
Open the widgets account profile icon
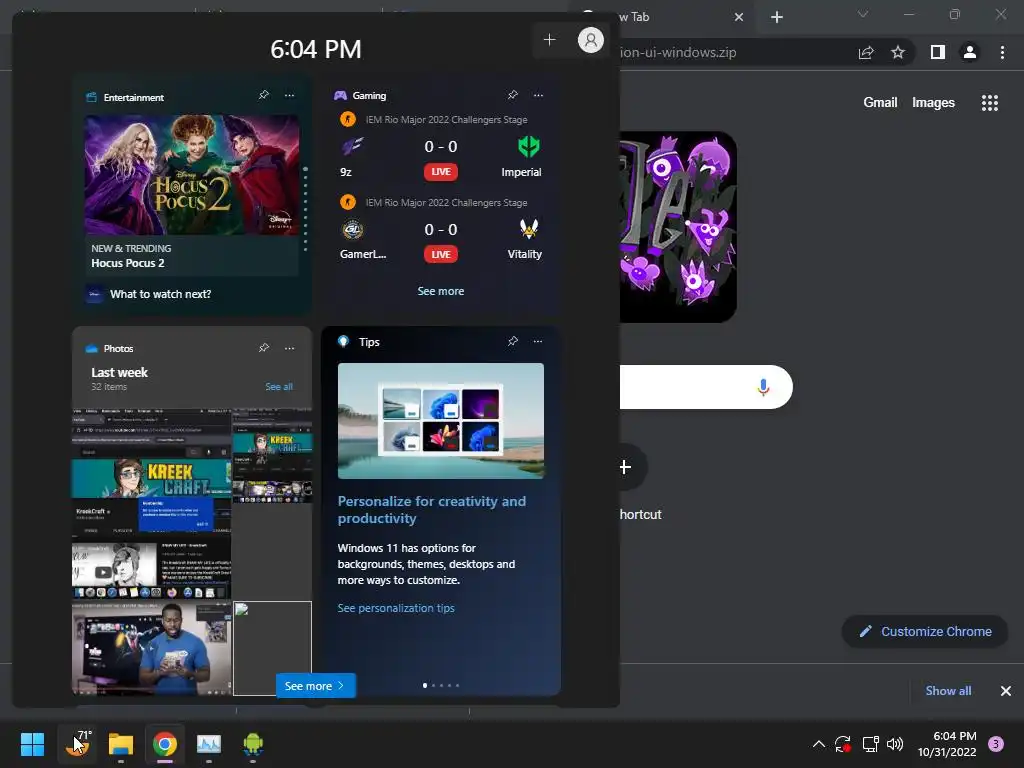590,40
